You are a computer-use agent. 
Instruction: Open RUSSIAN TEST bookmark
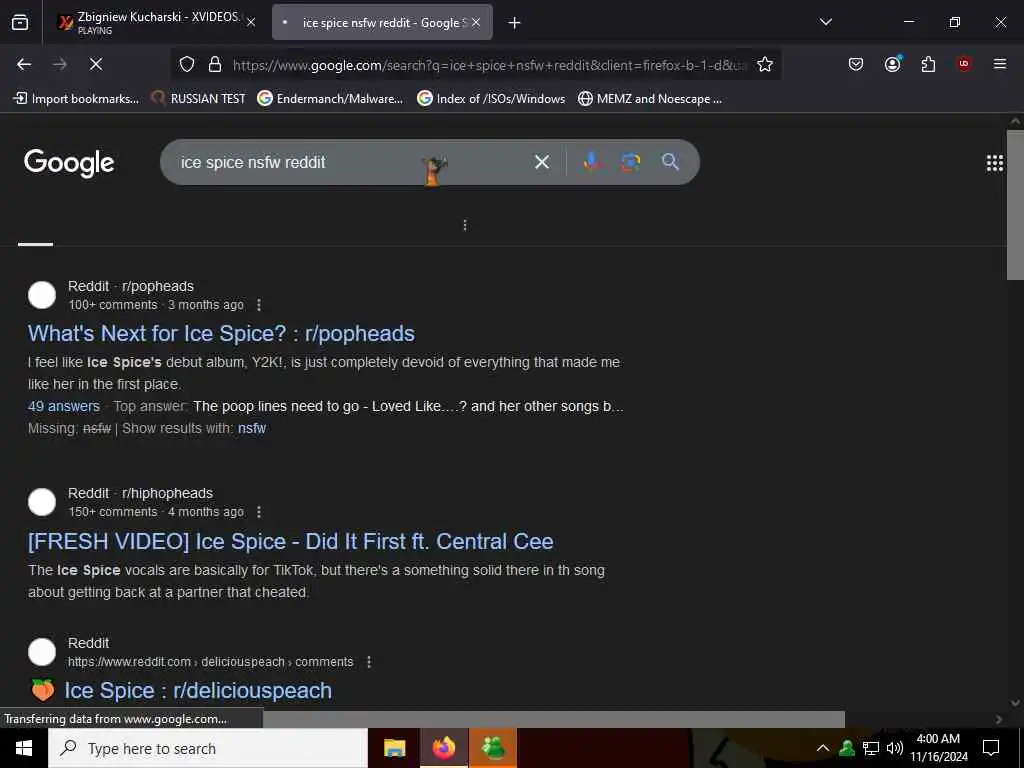[x=198, y=99]
